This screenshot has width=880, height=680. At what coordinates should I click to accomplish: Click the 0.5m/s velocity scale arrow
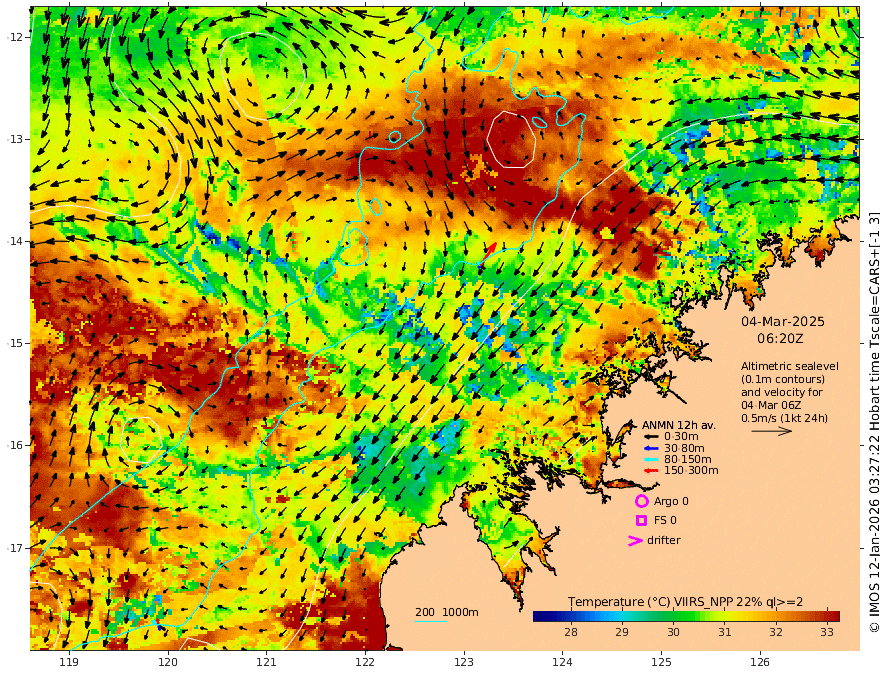pyautogui.click(x=772, y=431)
